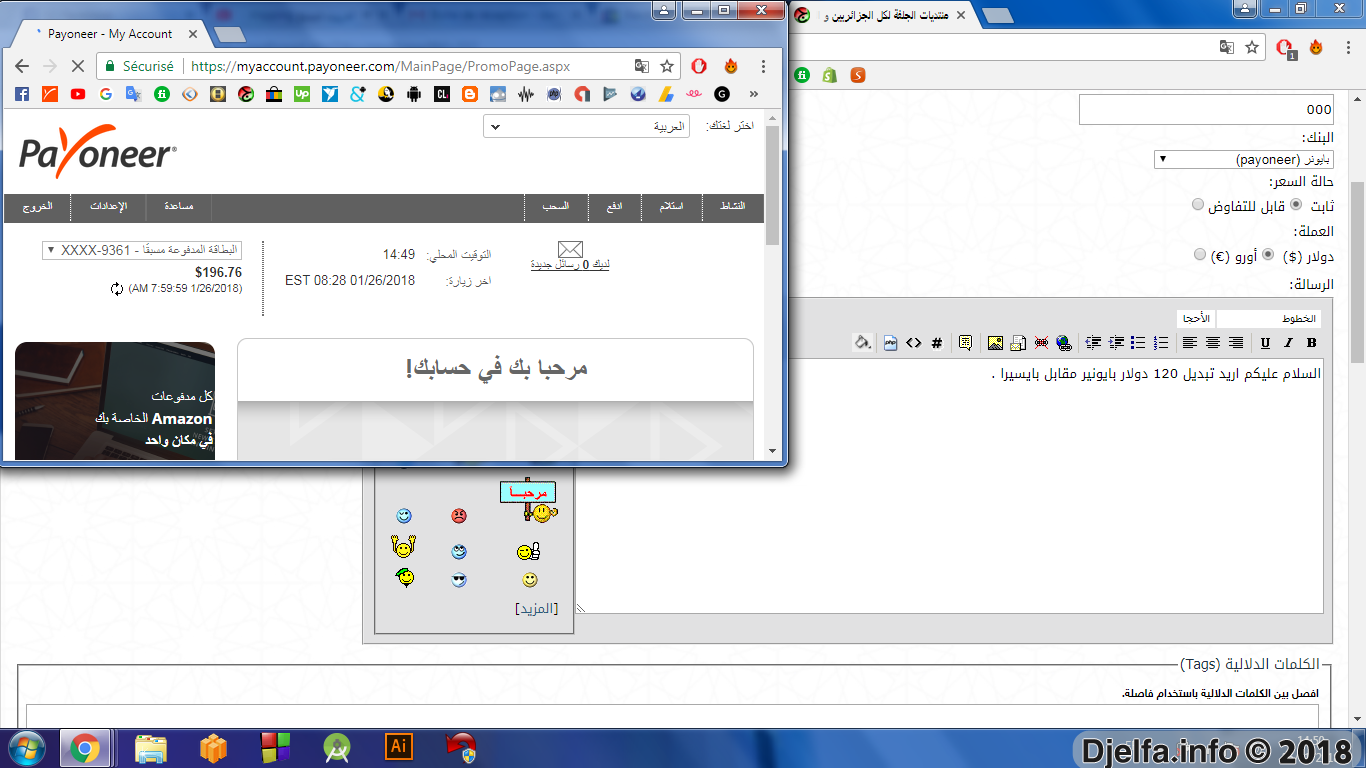Open the 'الإعدادات' settings menu on Payoneer
The image size is (1366, 768).
click(108, 206)
